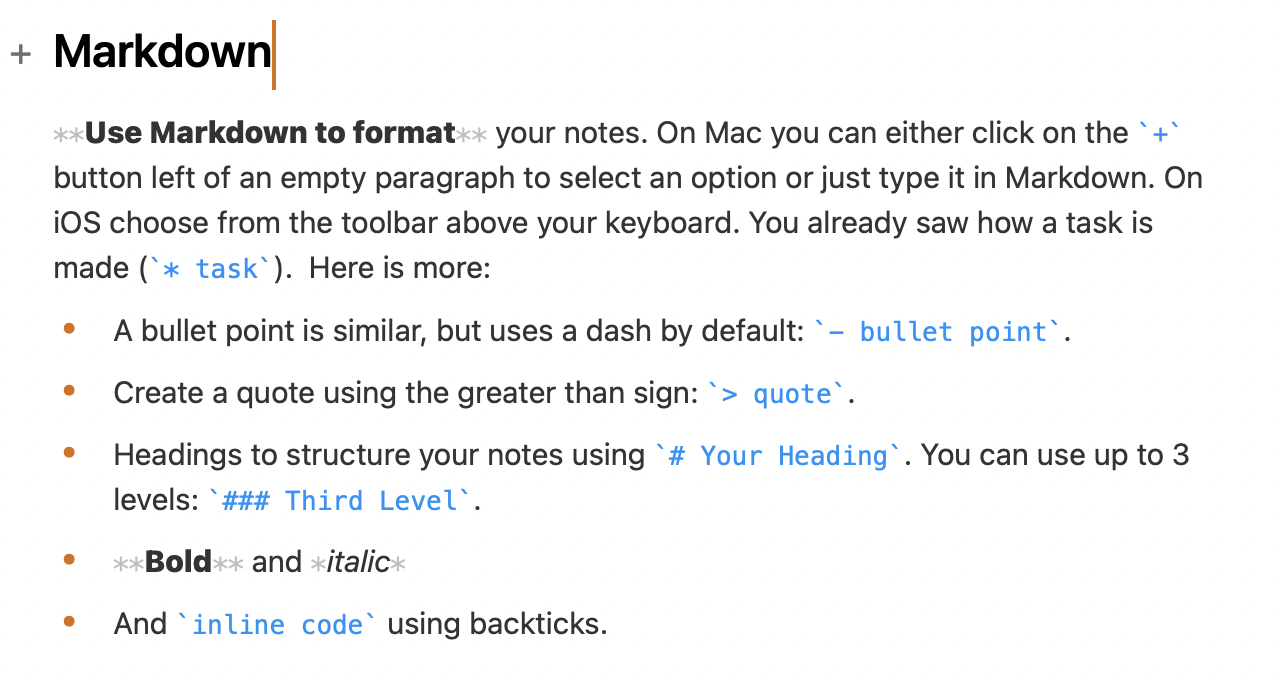This screenshot has height=690, width=1284.
Task: Click the italic word 'italic' in list
Action: click(358, 562)
